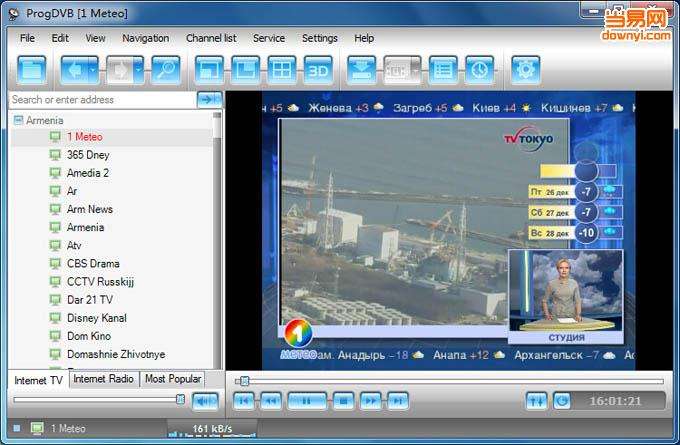Switch to the Most Popular tab
The height and width of the screenshot is (445, 680).
pos(173,379)
